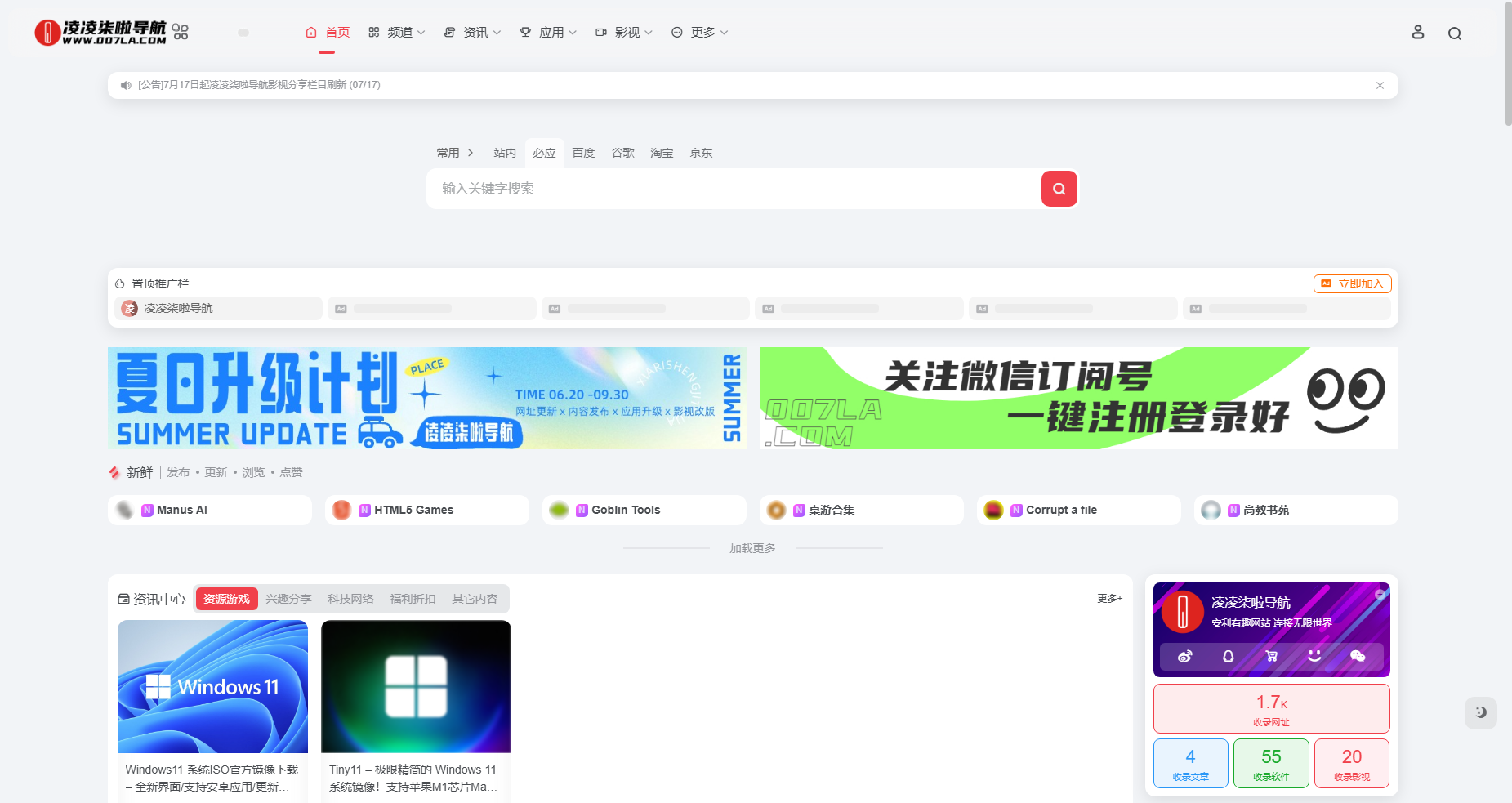Open the WeChat subscription green banner

(x=1078, y=398)
